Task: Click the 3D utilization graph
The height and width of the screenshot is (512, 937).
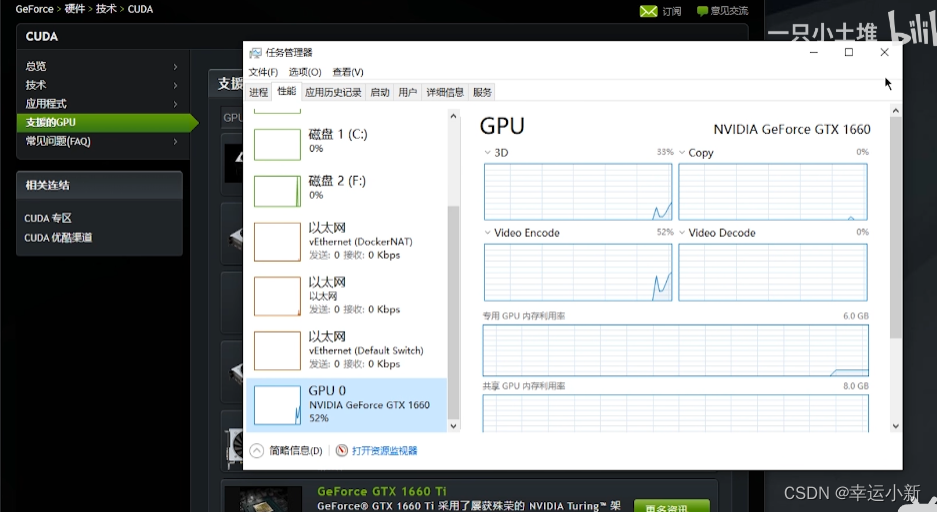Action: coord(578,192)
